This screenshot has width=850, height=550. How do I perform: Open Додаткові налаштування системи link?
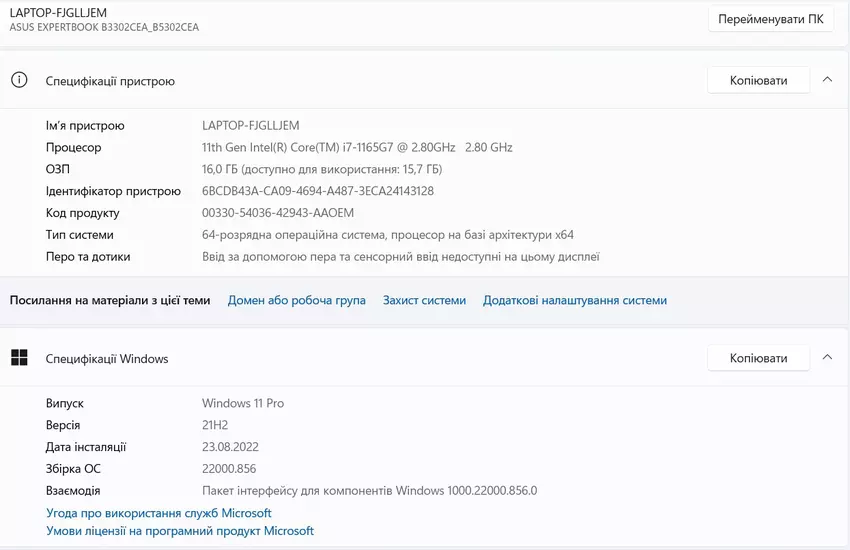pos(574,300)
